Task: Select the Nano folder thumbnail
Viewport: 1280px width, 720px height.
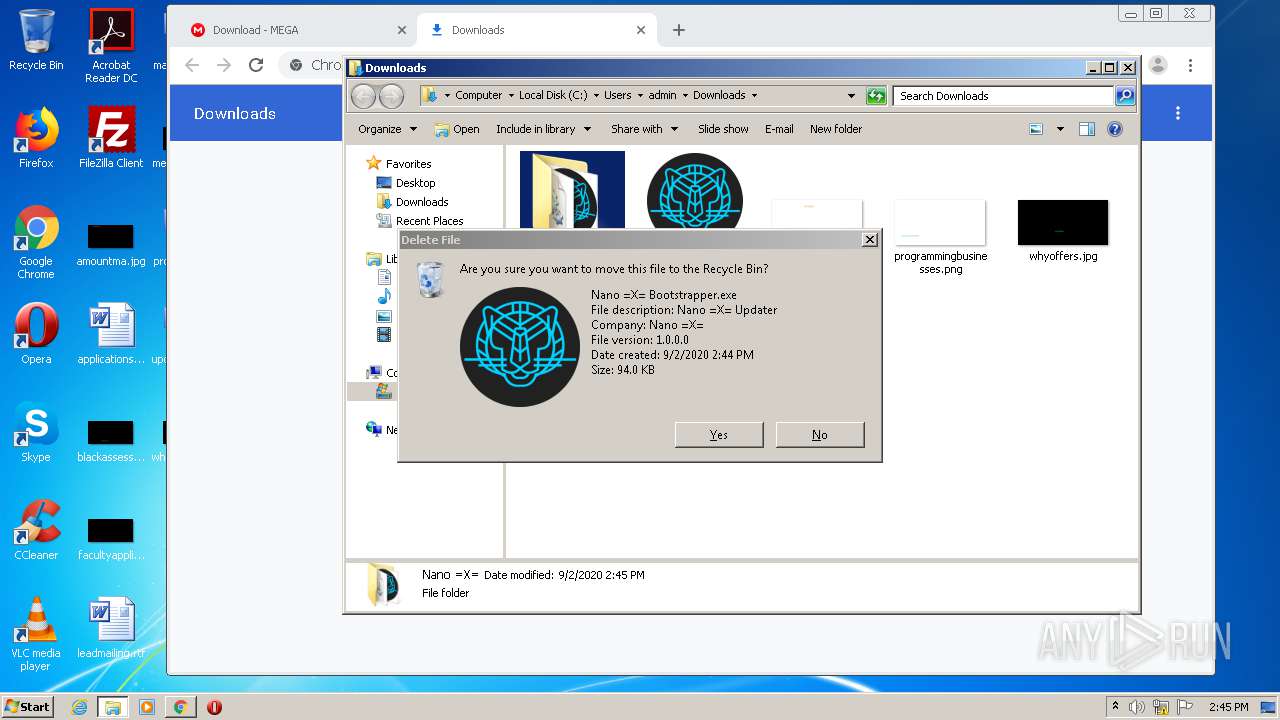Action: pos(572,190)
